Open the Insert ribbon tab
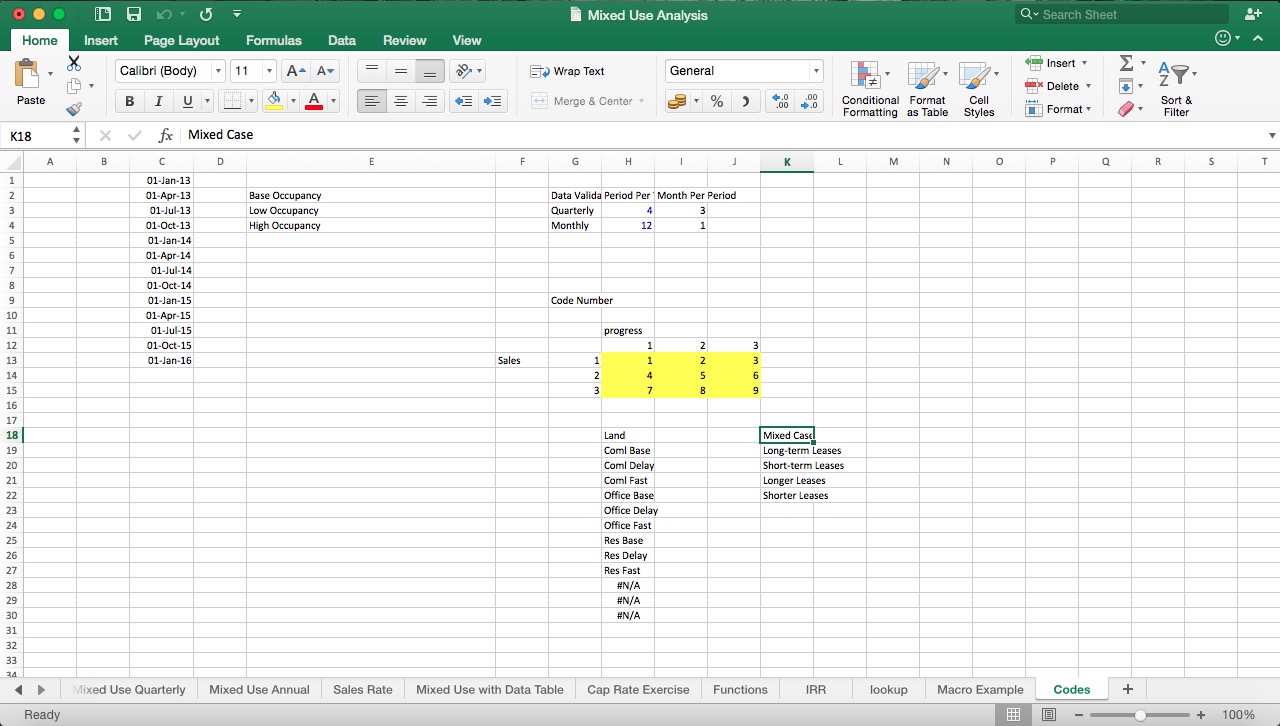Viewport: 1280px width, 726px height. coord(100,40)
